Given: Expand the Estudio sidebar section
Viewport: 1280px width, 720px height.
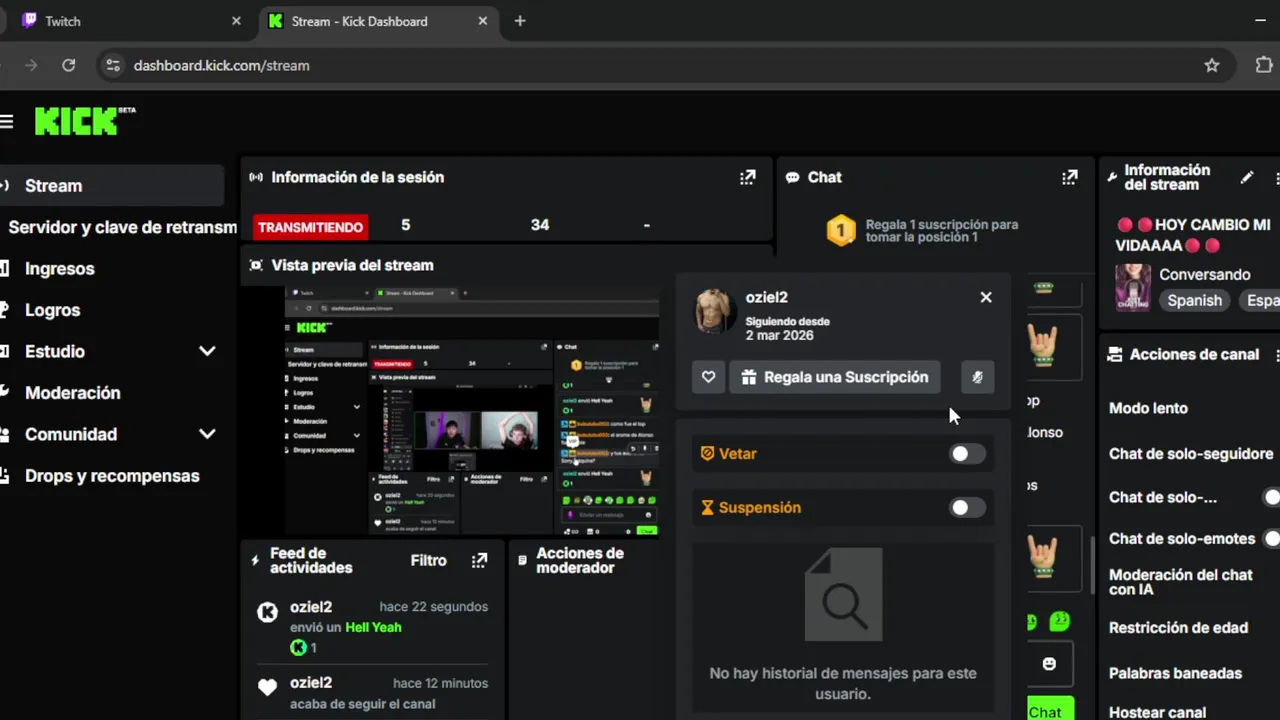Looking at the screenshot, I should point(207,351).
